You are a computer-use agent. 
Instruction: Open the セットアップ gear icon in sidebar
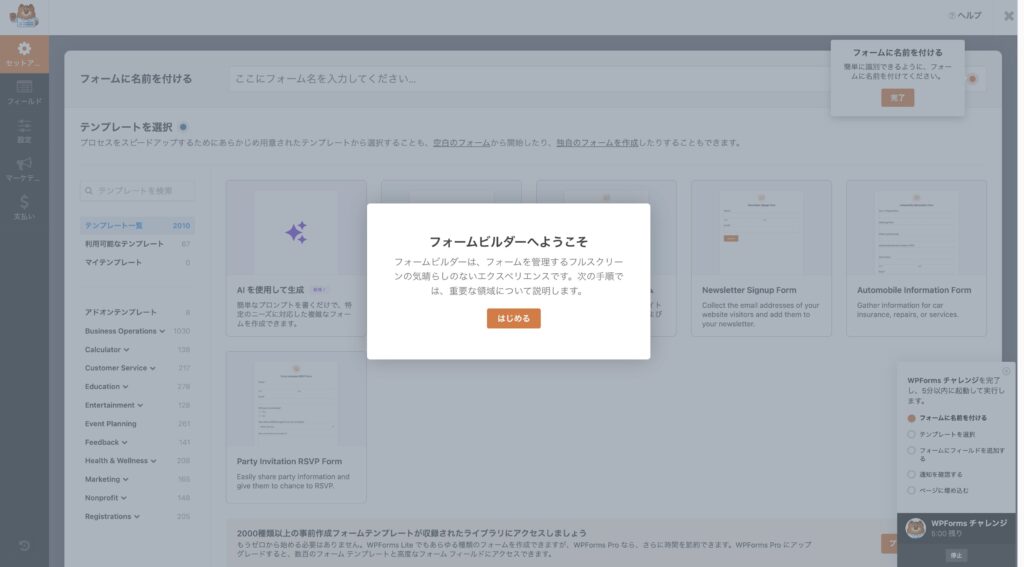tap(24, 49)
